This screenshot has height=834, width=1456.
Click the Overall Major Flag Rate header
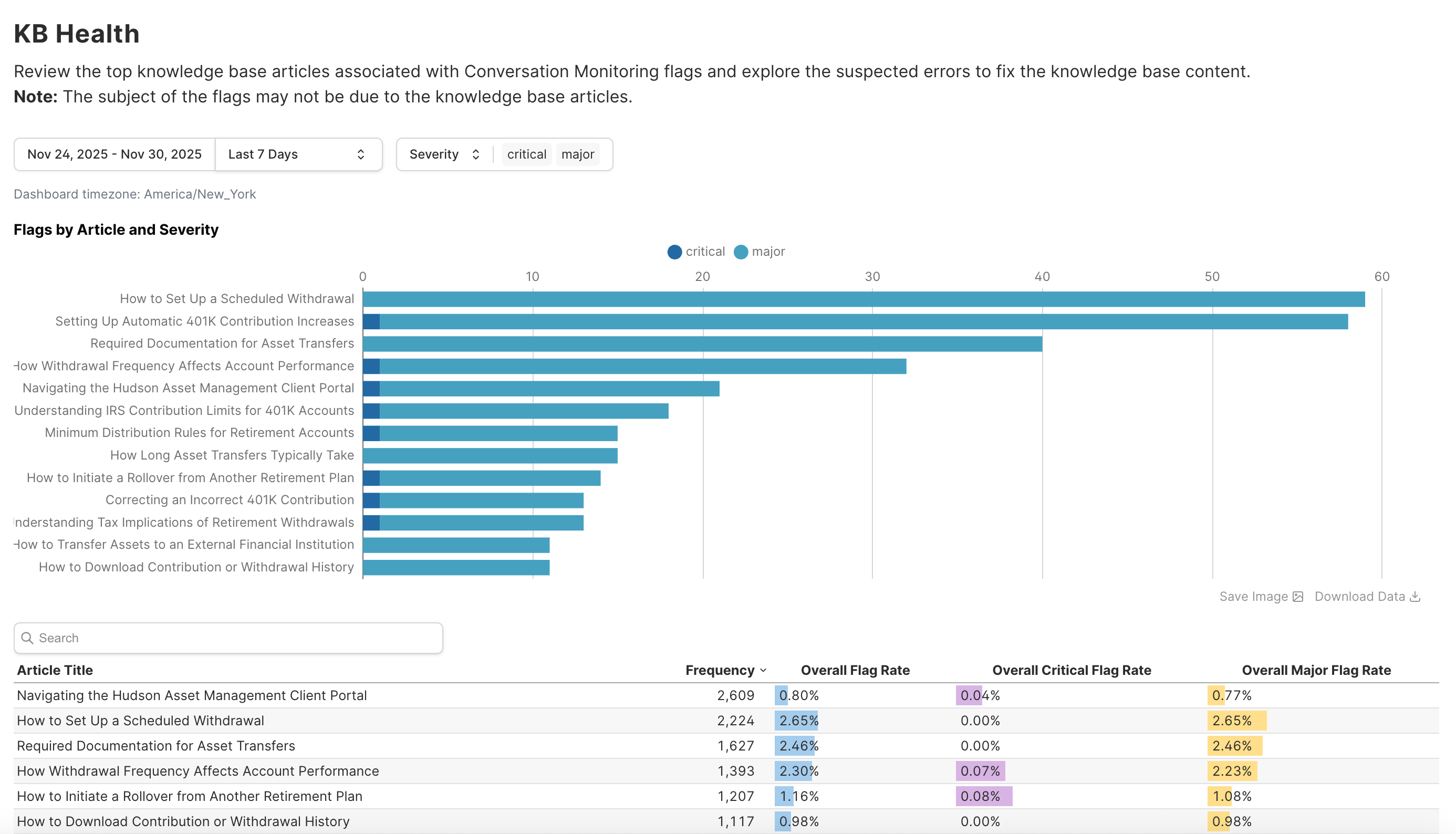pos(1316,670)
